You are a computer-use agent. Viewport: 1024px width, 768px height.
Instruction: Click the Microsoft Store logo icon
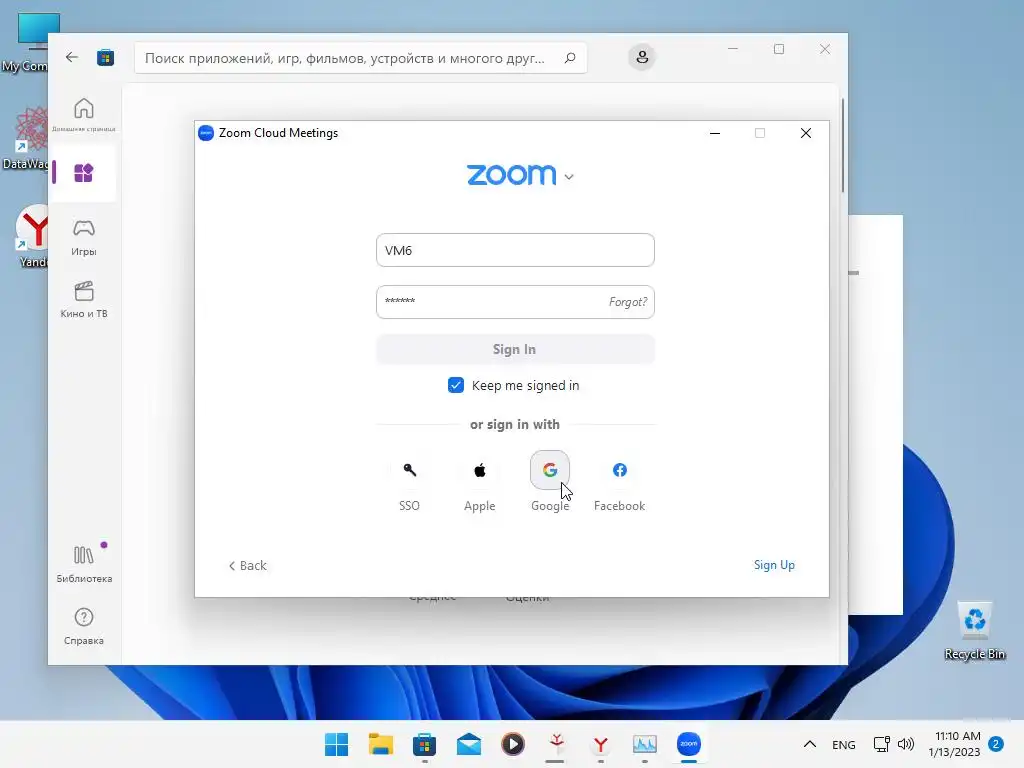click(105, 57)
